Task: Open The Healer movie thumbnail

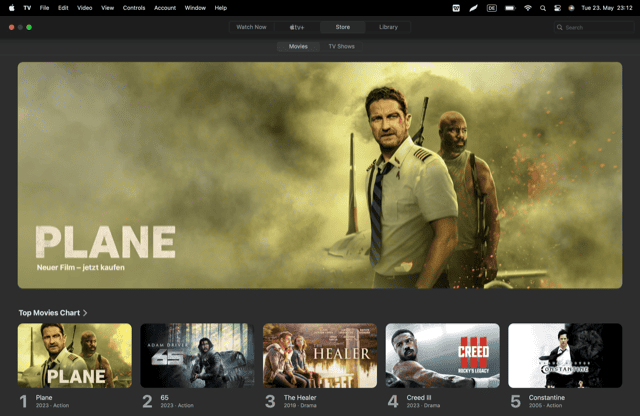Action: click(320, 355)
